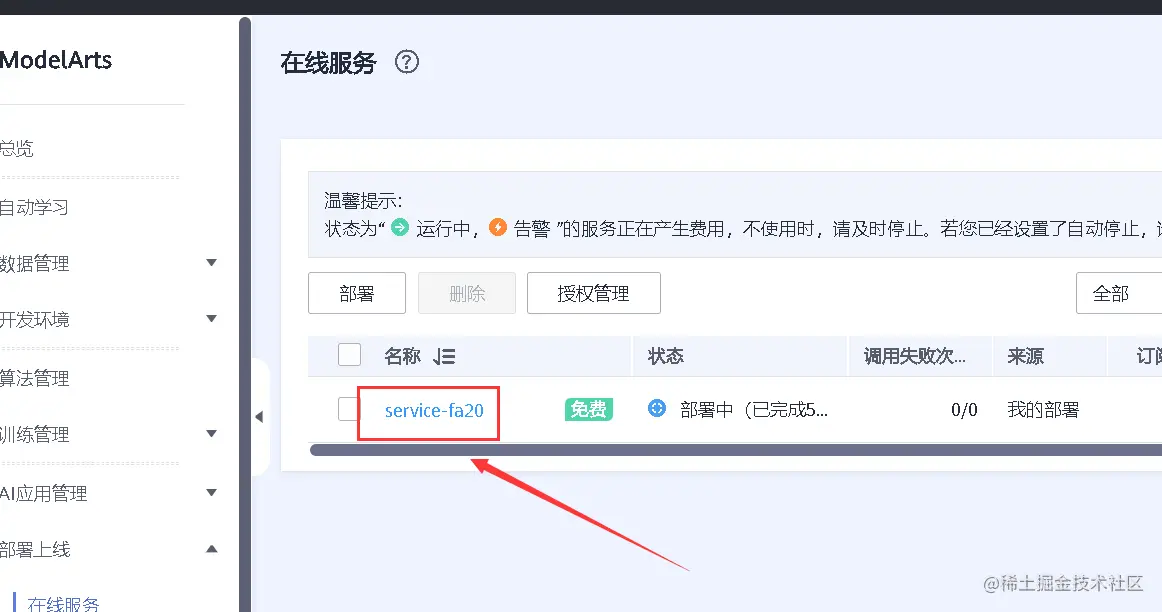This screenshot has width=1162, height=612.
Task: Open 总览 in the sidebar
Action: [x=16, y=148]
